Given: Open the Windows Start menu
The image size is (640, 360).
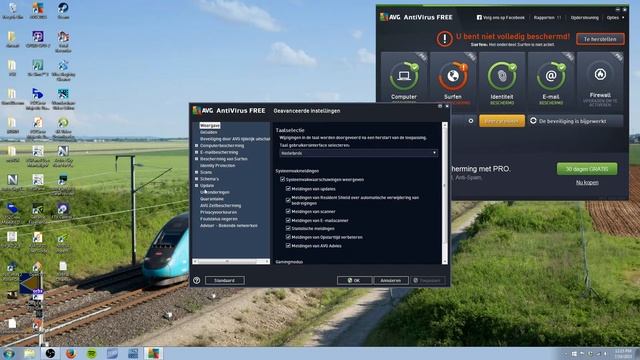Looking at the screenshot, I should 9,353.
